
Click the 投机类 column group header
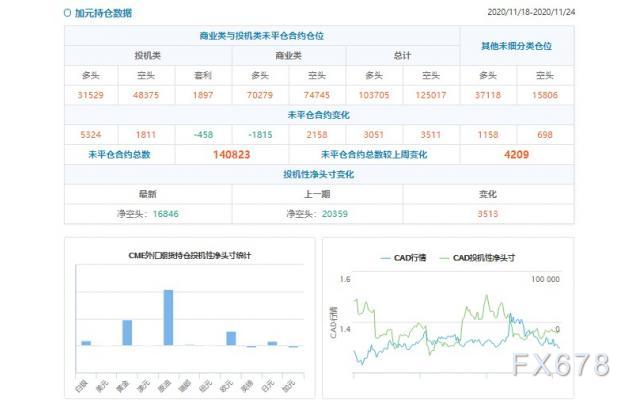[x=148, y=55]
